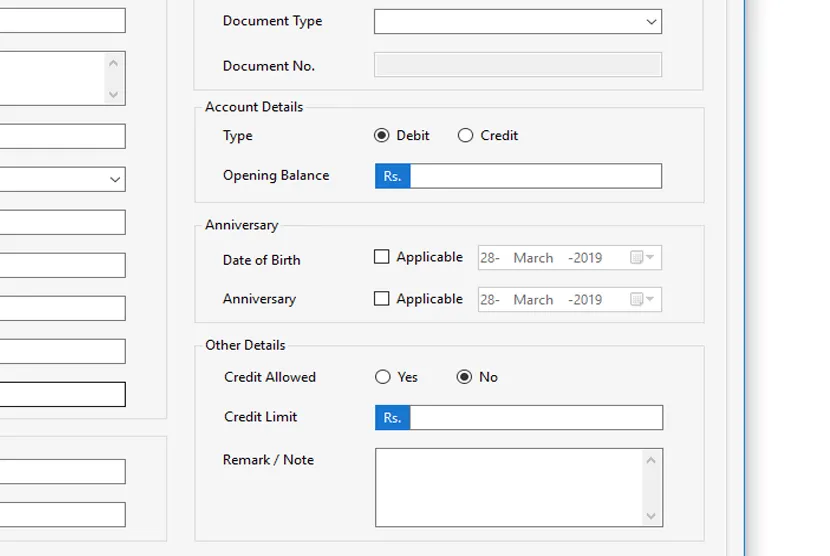Viewport: 830px width, 556px height.
Task: Click the Document No. field
Action: pos(517,65)
